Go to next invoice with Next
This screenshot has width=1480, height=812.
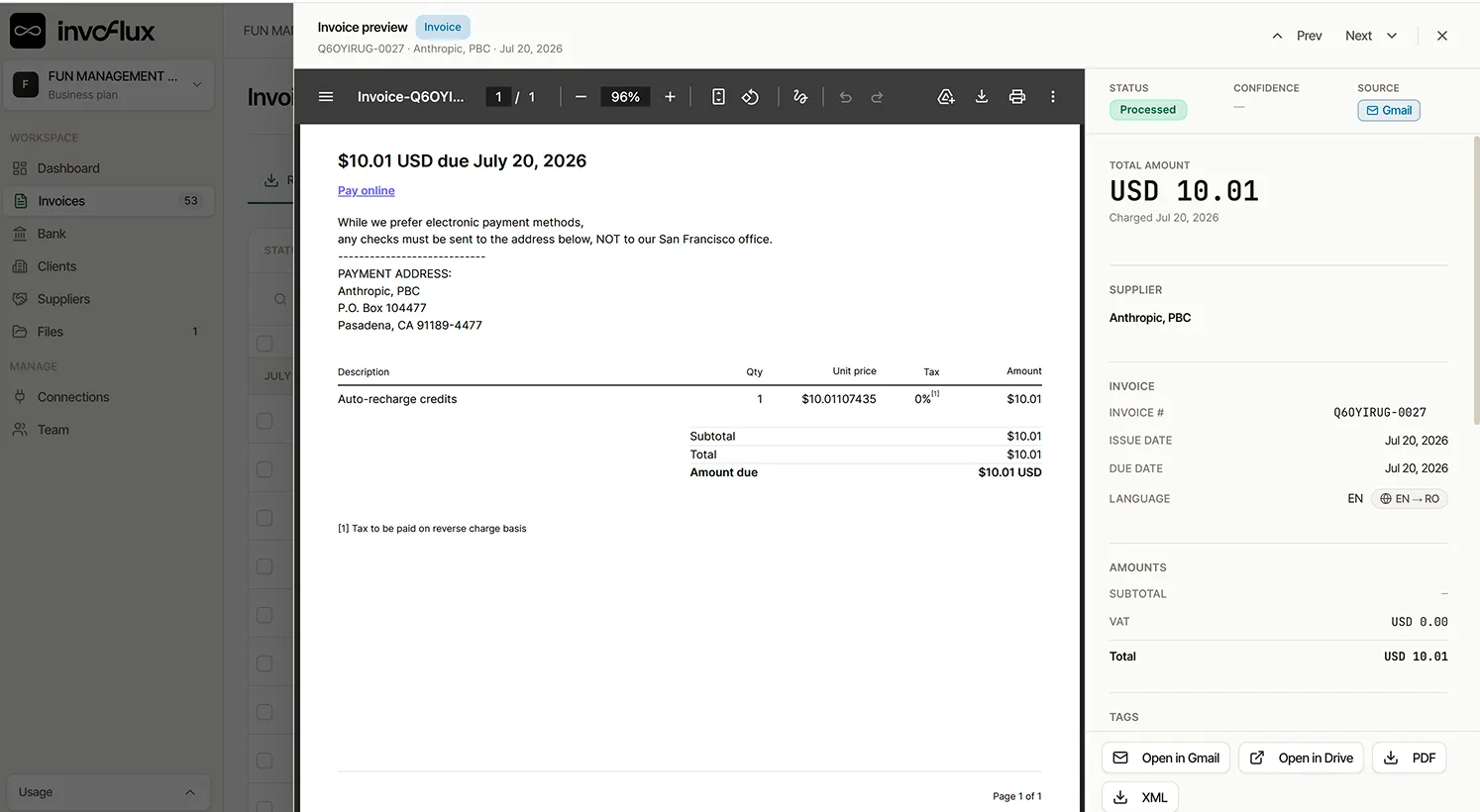click(1371, 36)
